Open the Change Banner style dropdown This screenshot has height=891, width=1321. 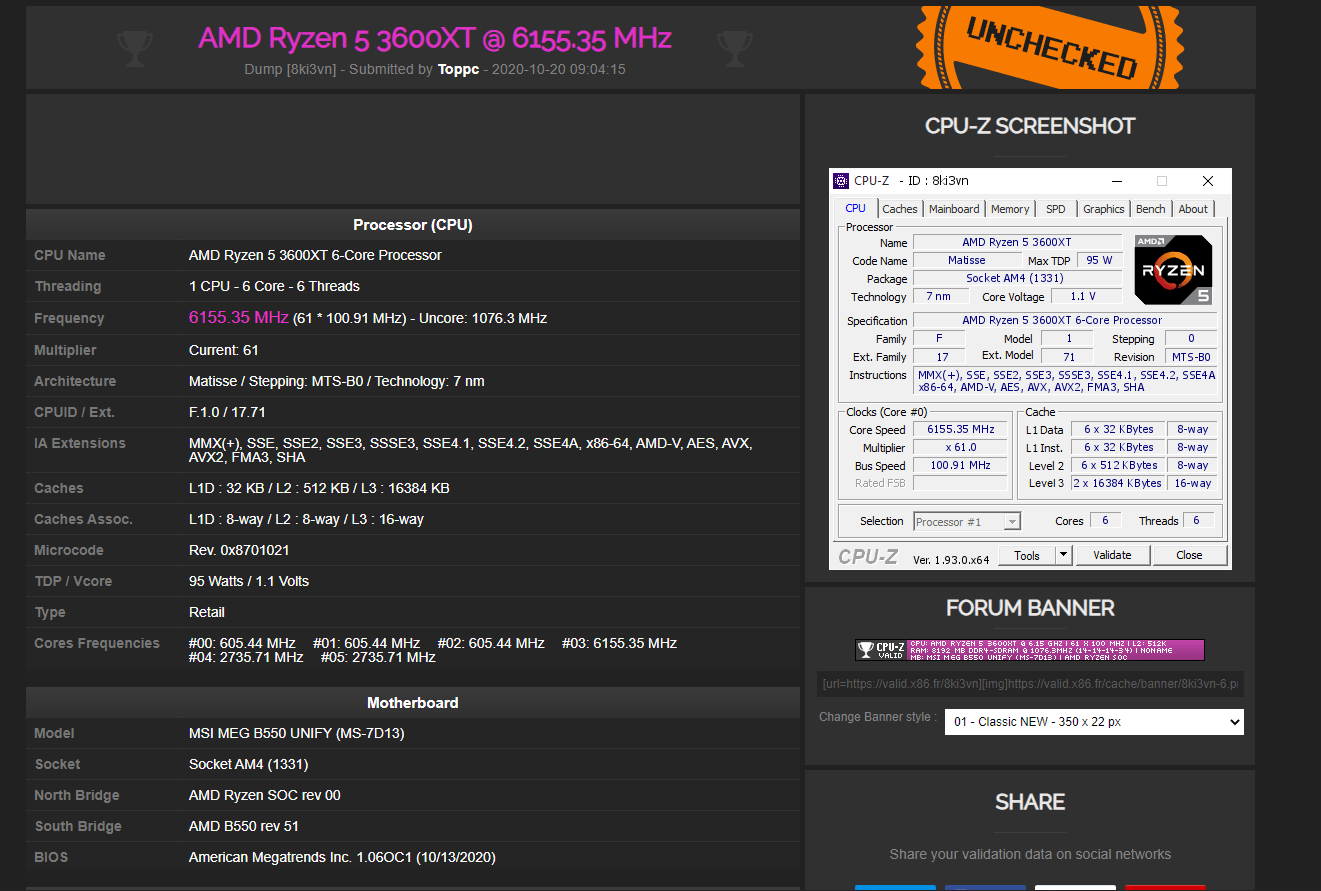tap(1093, 722)
